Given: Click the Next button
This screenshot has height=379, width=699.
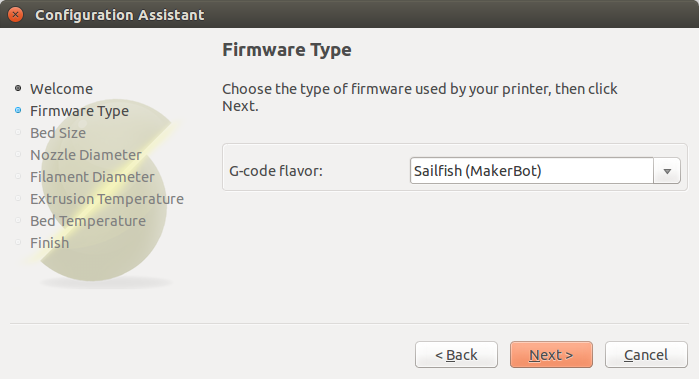Looking at the screenshot, I should point(551,355).
